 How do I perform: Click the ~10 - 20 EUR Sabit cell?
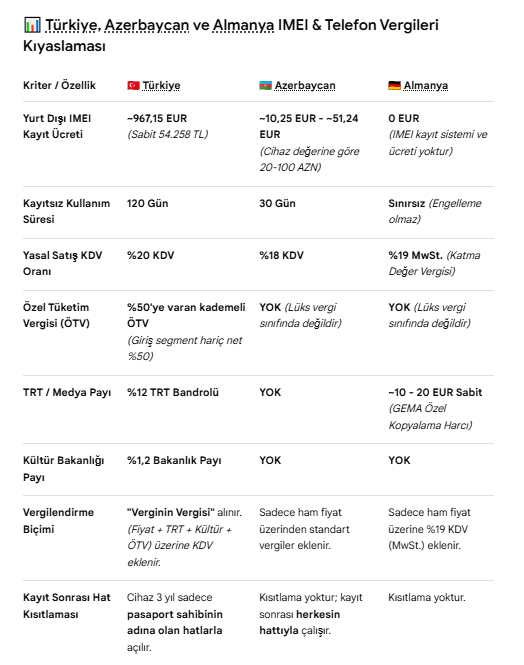[x=435, y=392]
